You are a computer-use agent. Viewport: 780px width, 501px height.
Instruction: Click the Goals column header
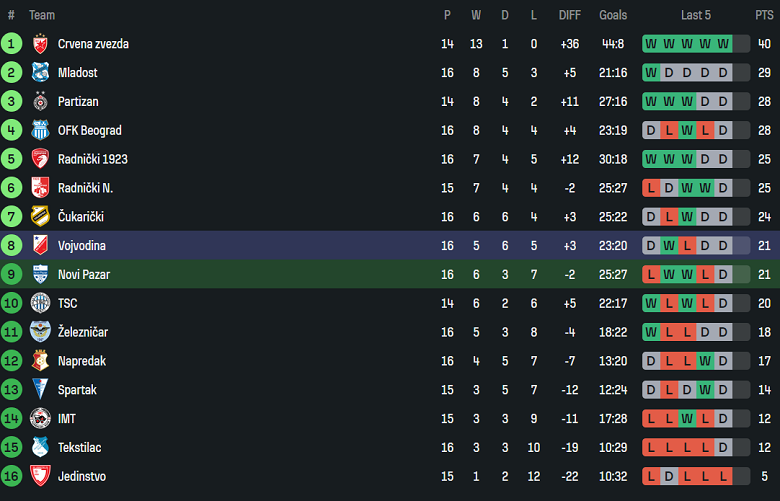[x=613, y=15]
